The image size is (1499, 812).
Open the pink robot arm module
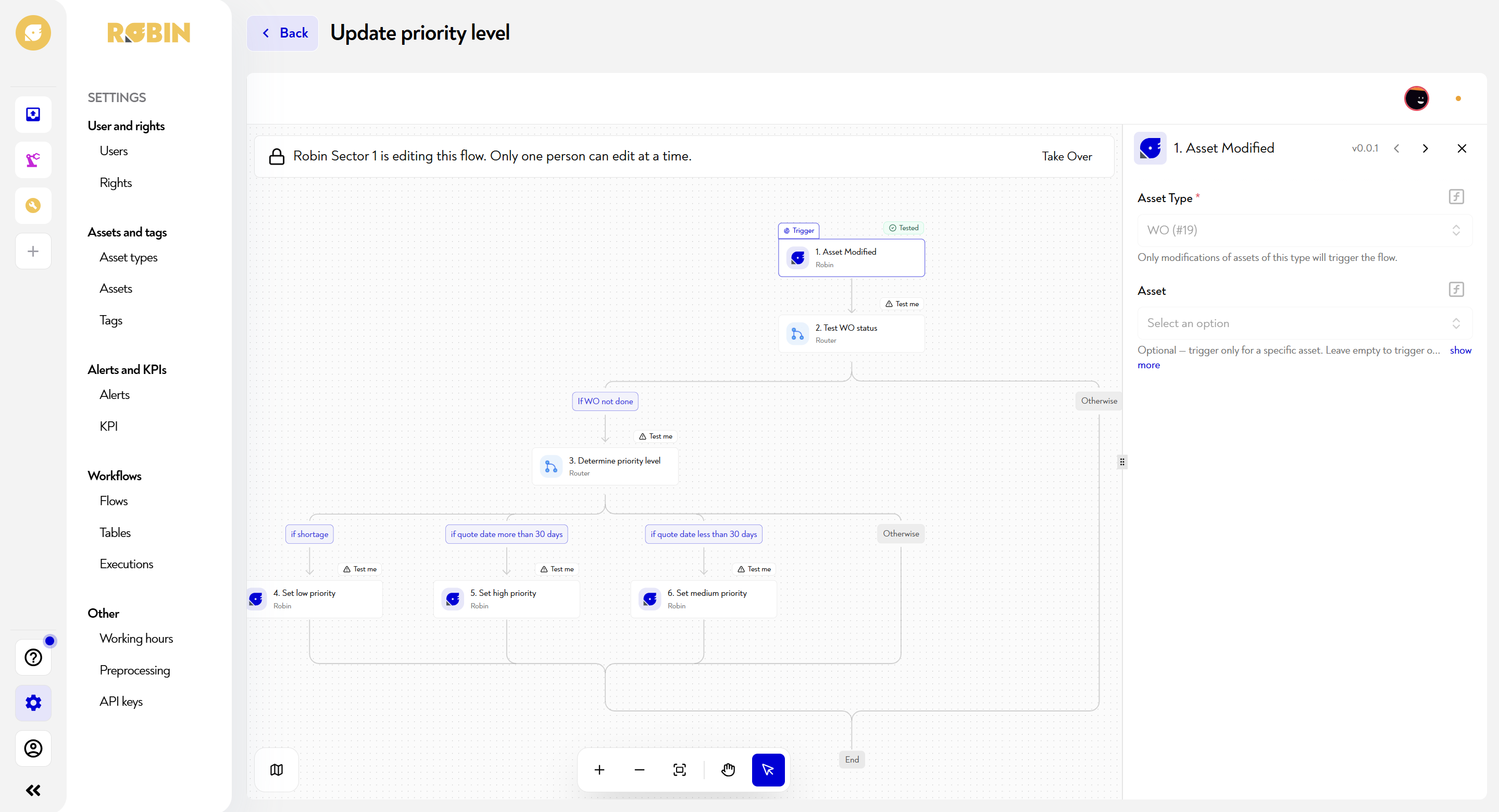(33, 159)
